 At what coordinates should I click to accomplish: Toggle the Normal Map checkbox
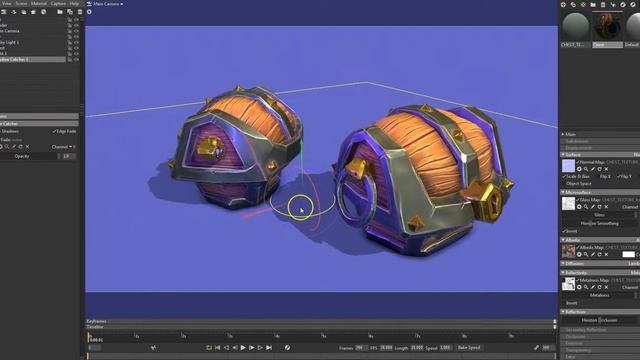click(578, 162)
